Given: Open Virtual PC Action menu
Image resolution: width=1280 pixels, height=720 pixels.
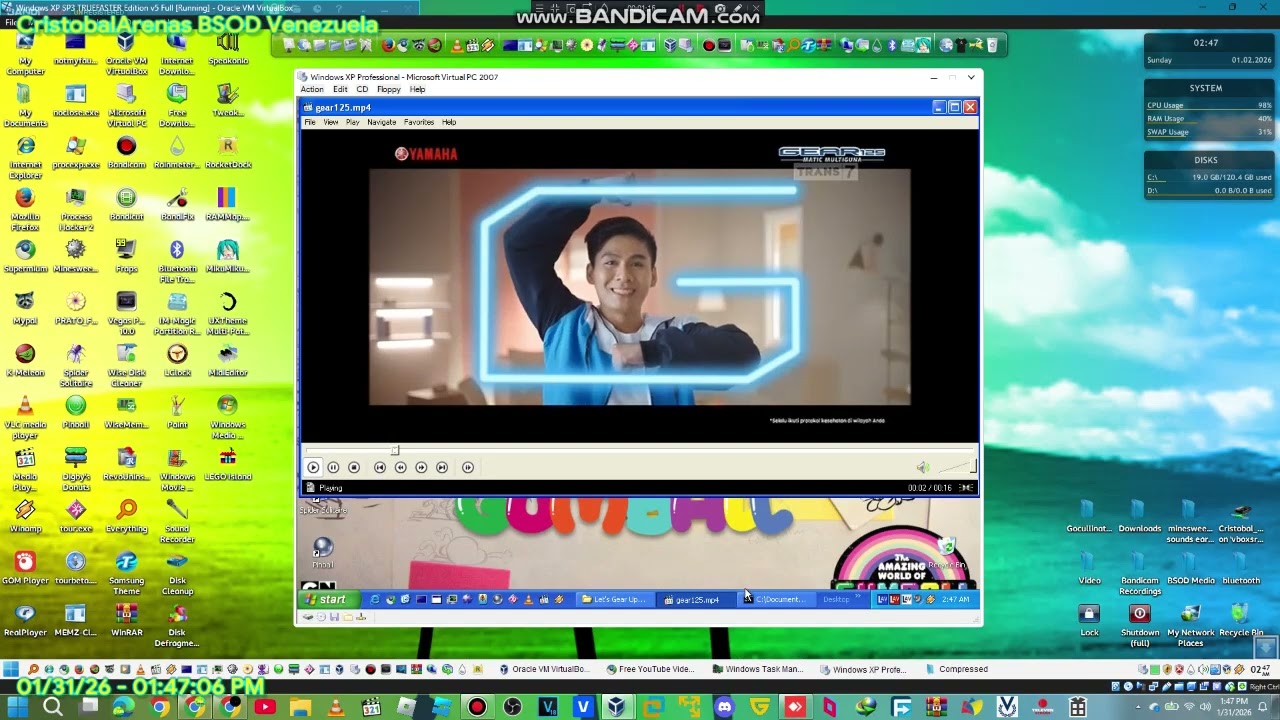Looking at the screenshot, I should click(x=312, y=90).
